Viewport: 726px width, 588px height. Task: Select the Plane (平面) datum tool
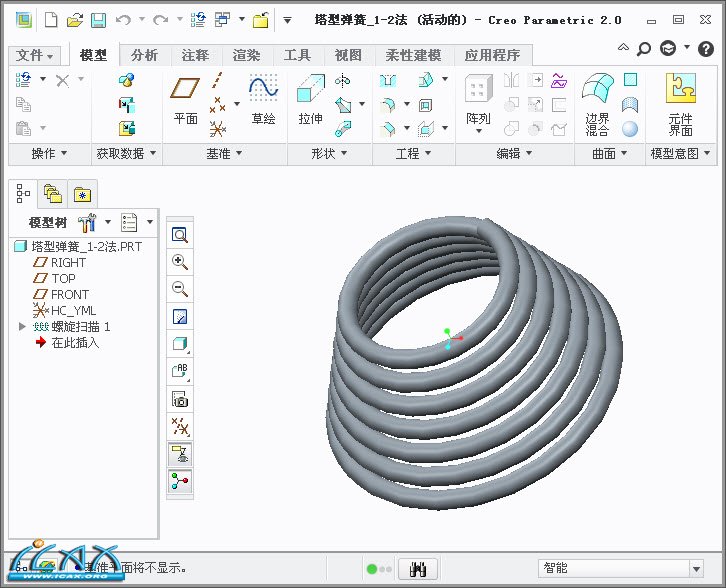[185, 99]
